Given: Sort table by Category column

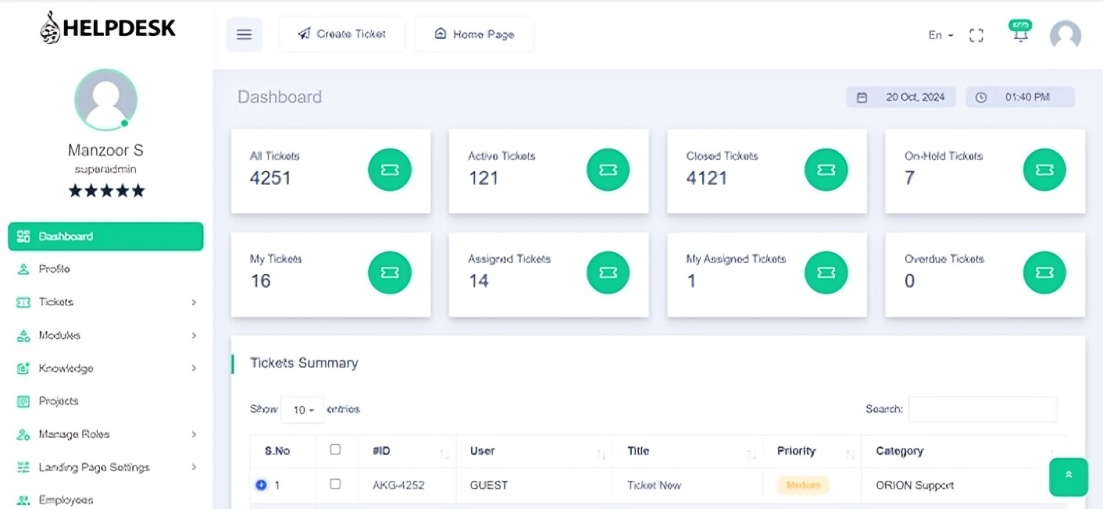Looking at the screenshot, I should (964, 451).
